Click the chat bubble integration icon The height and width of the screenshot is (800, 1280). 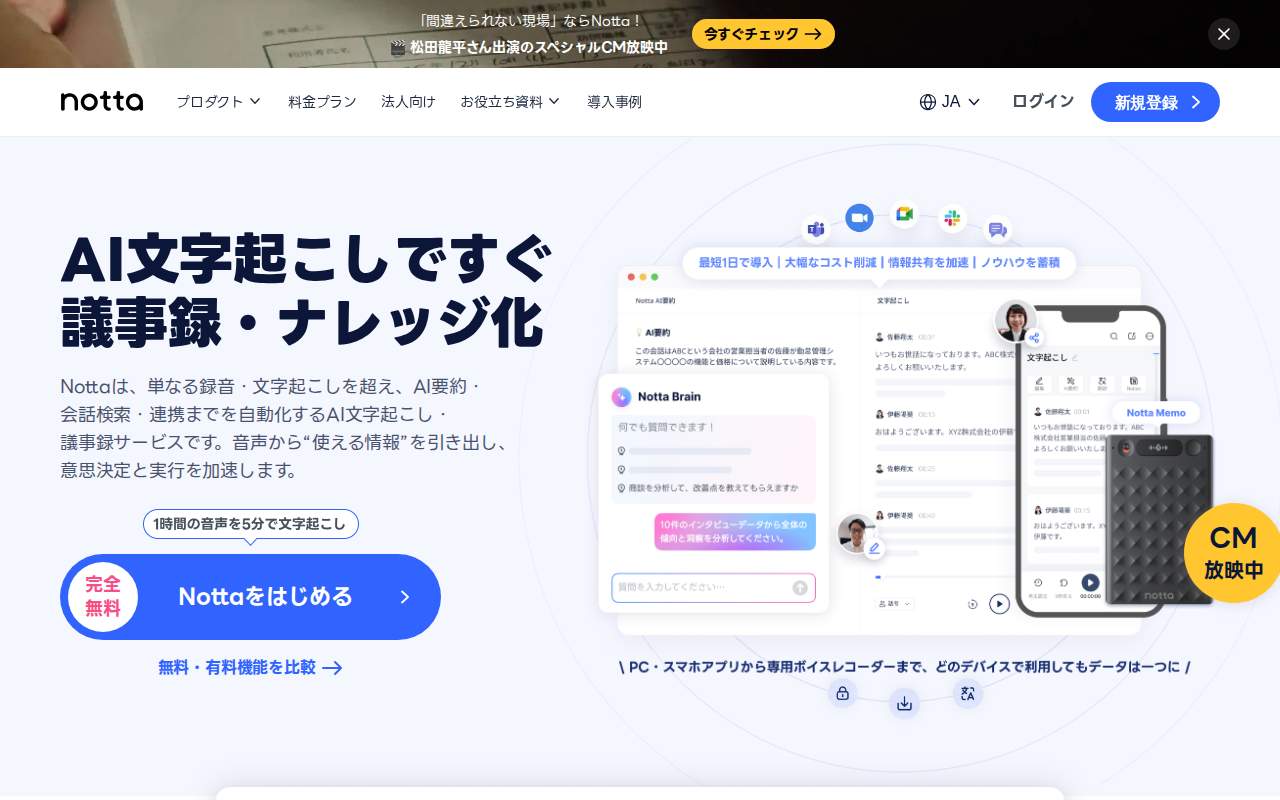(x=997, y=230)
